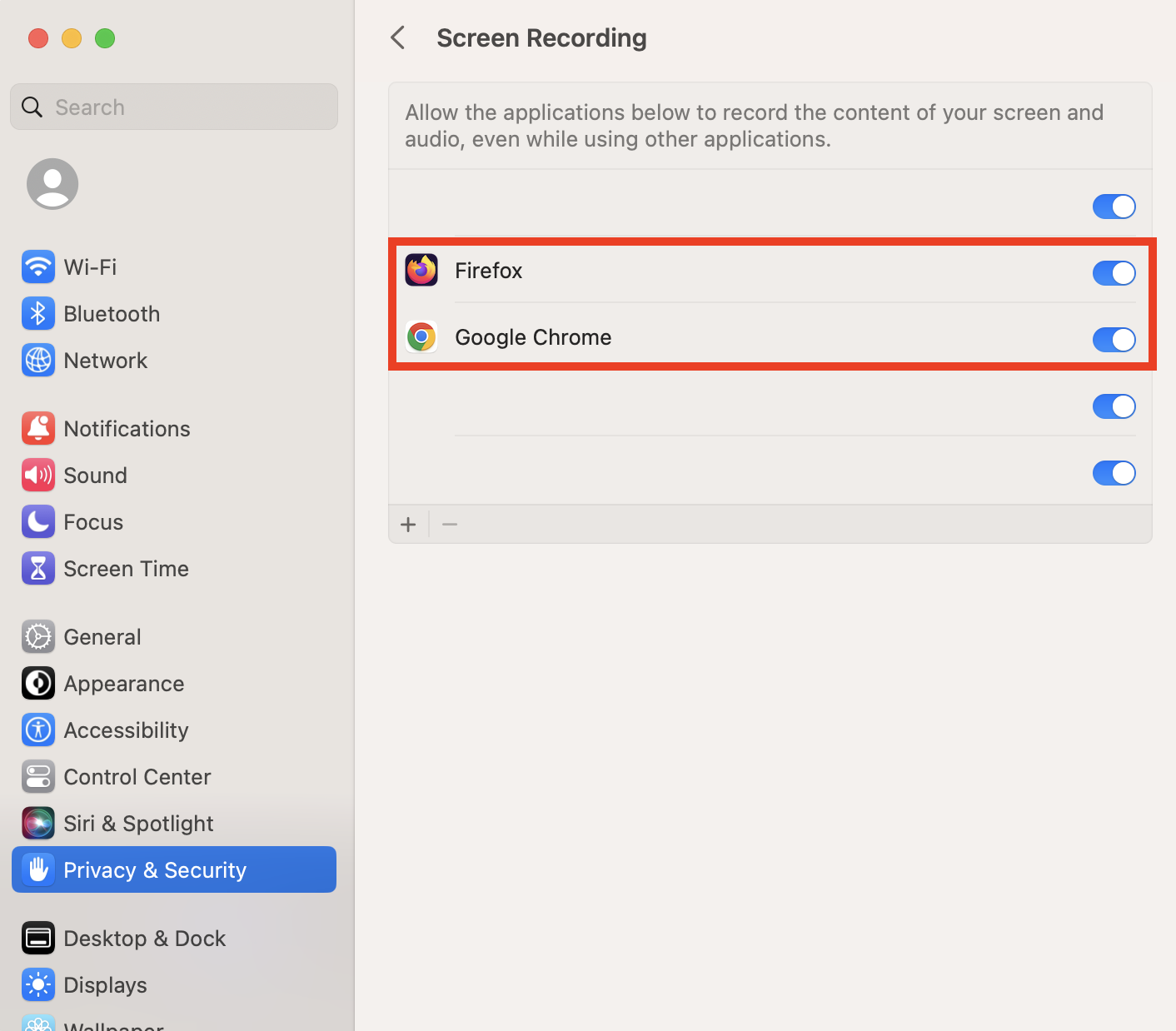1176x1031 pixels.
Task: Disable screen recording for Firefox
Action: [x=1114, y=273]
